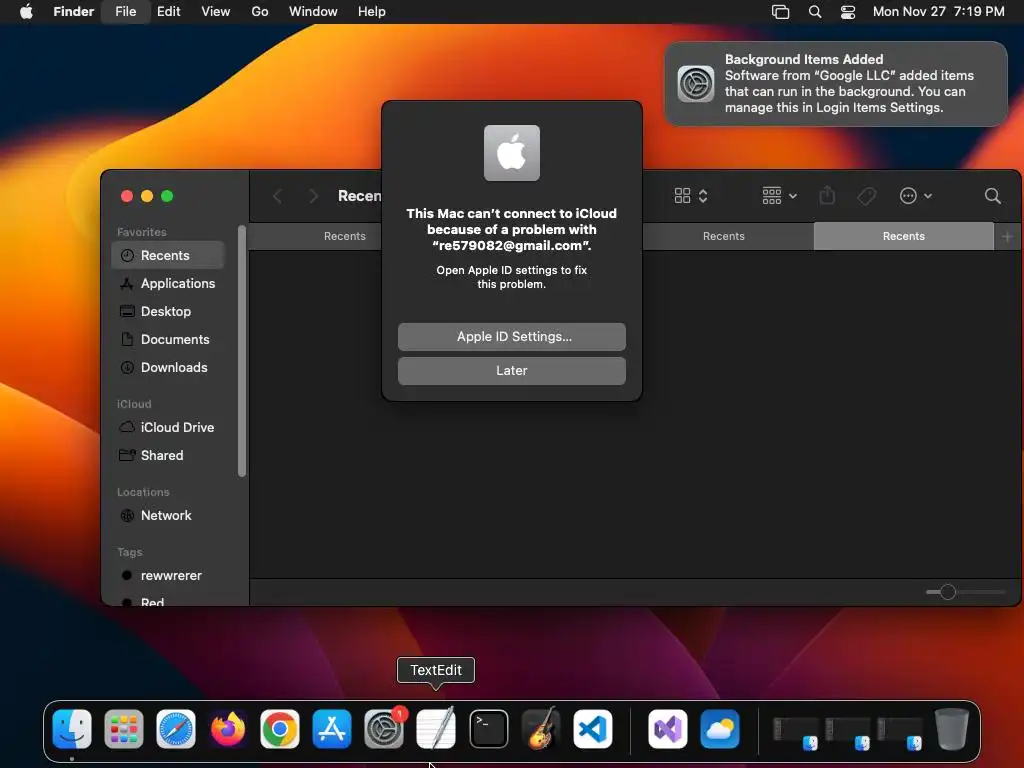Open Shared in Finder sidebar

[x=168, y=455]
